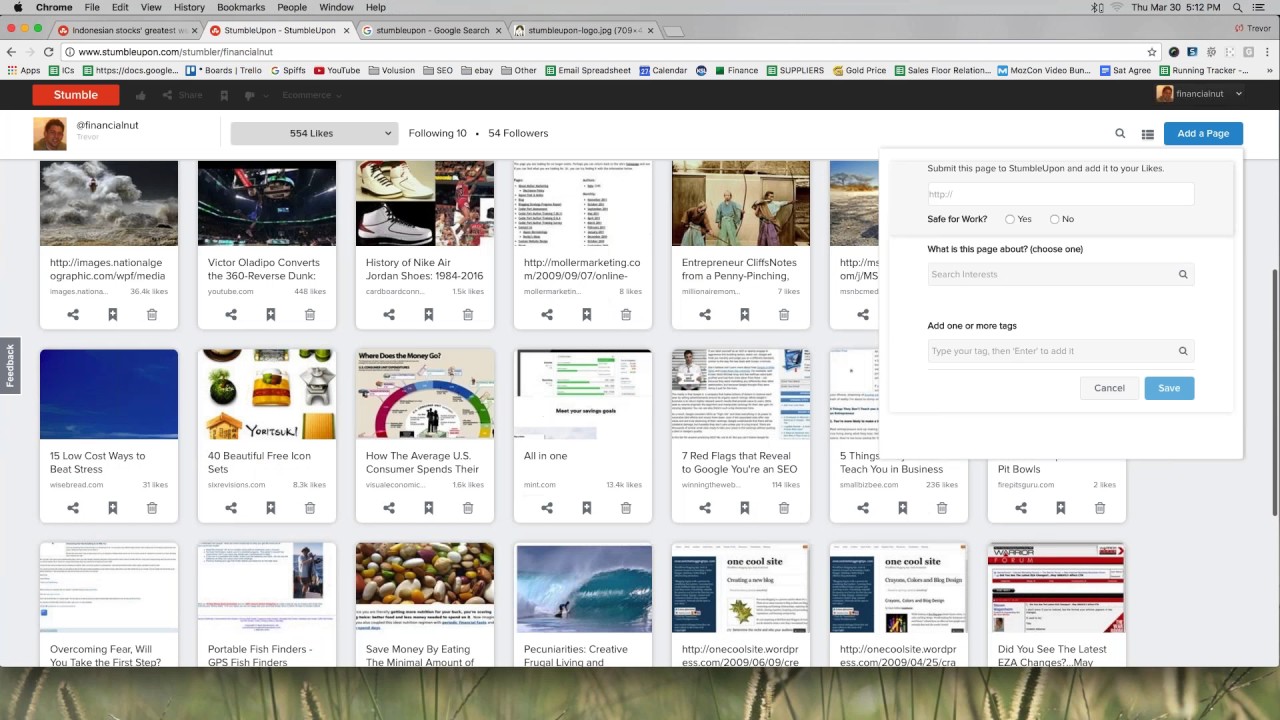Click the tag entry input field
1280x720 pixels.
(1060, 351)
